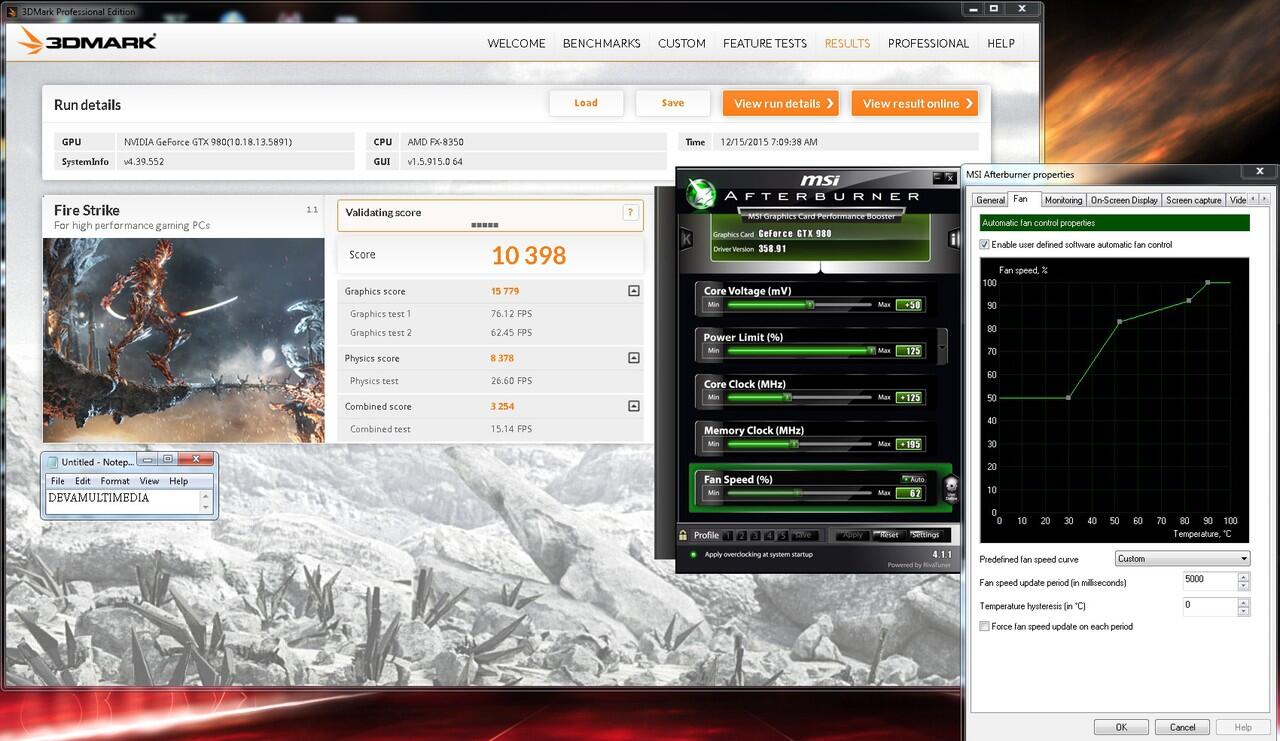Screen dimensions: 1280x741
Task: Open the BENCHMARKS tab in 3DMark
Action: 601,43
